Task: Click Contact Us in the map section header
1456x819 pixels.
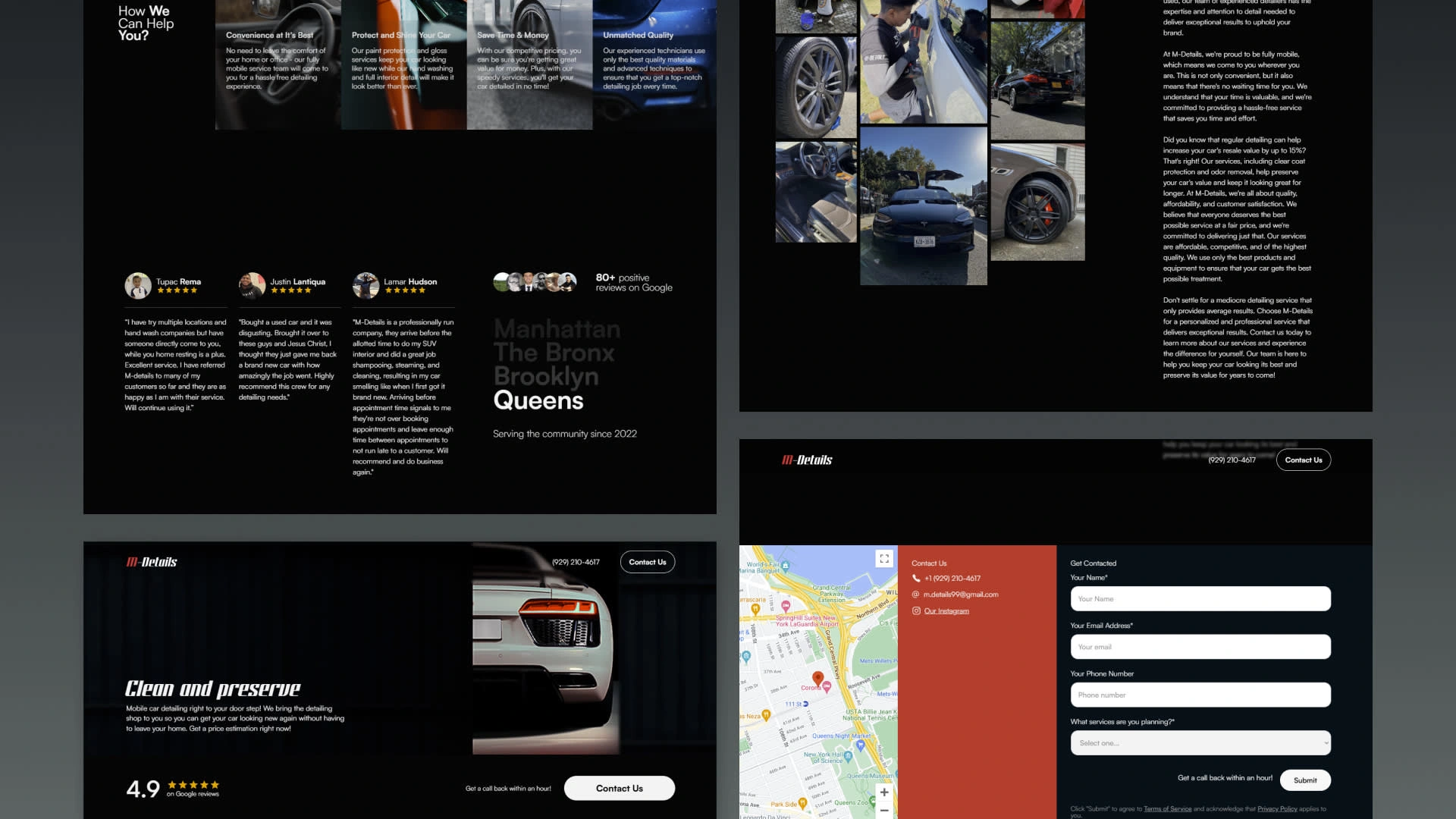Action: (x=1303, y=460)
